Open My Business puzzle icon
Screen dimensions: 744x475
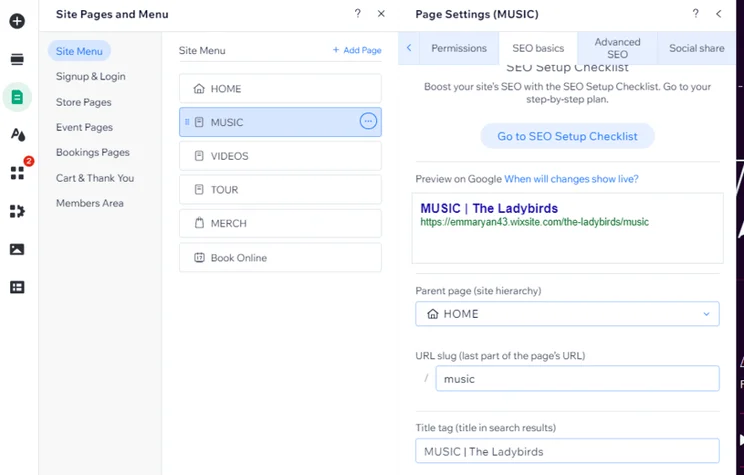(x=17, y=211)
